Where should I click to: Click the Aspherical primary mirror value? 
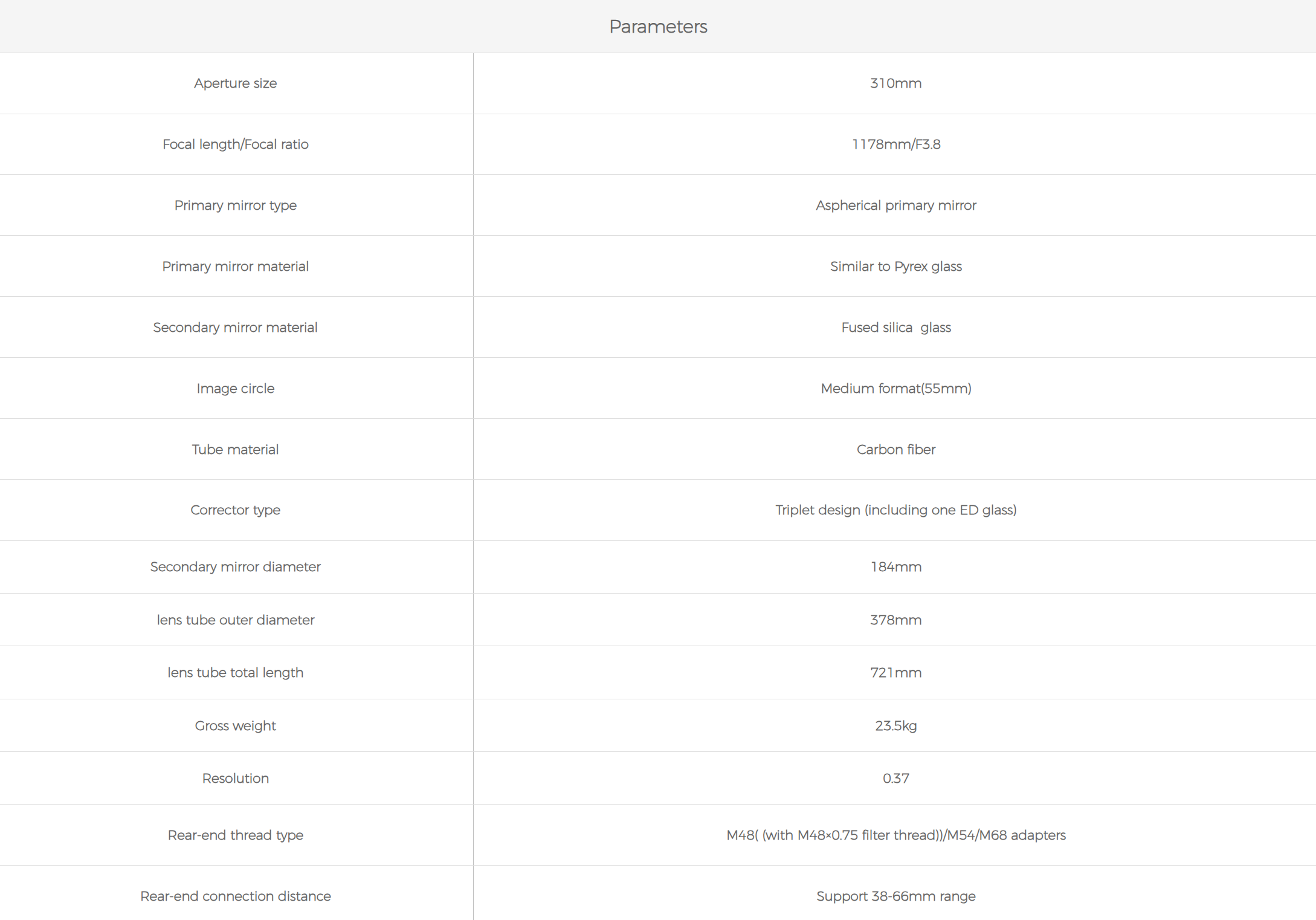point(895,206)
